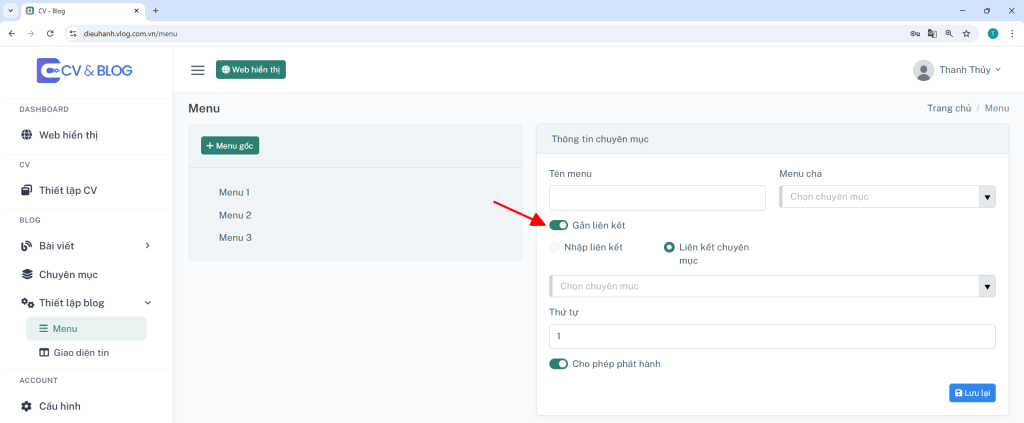Select Menu 1 in the menu list
The width and height of the screenshot is (1024, 423).
[234, 193]
